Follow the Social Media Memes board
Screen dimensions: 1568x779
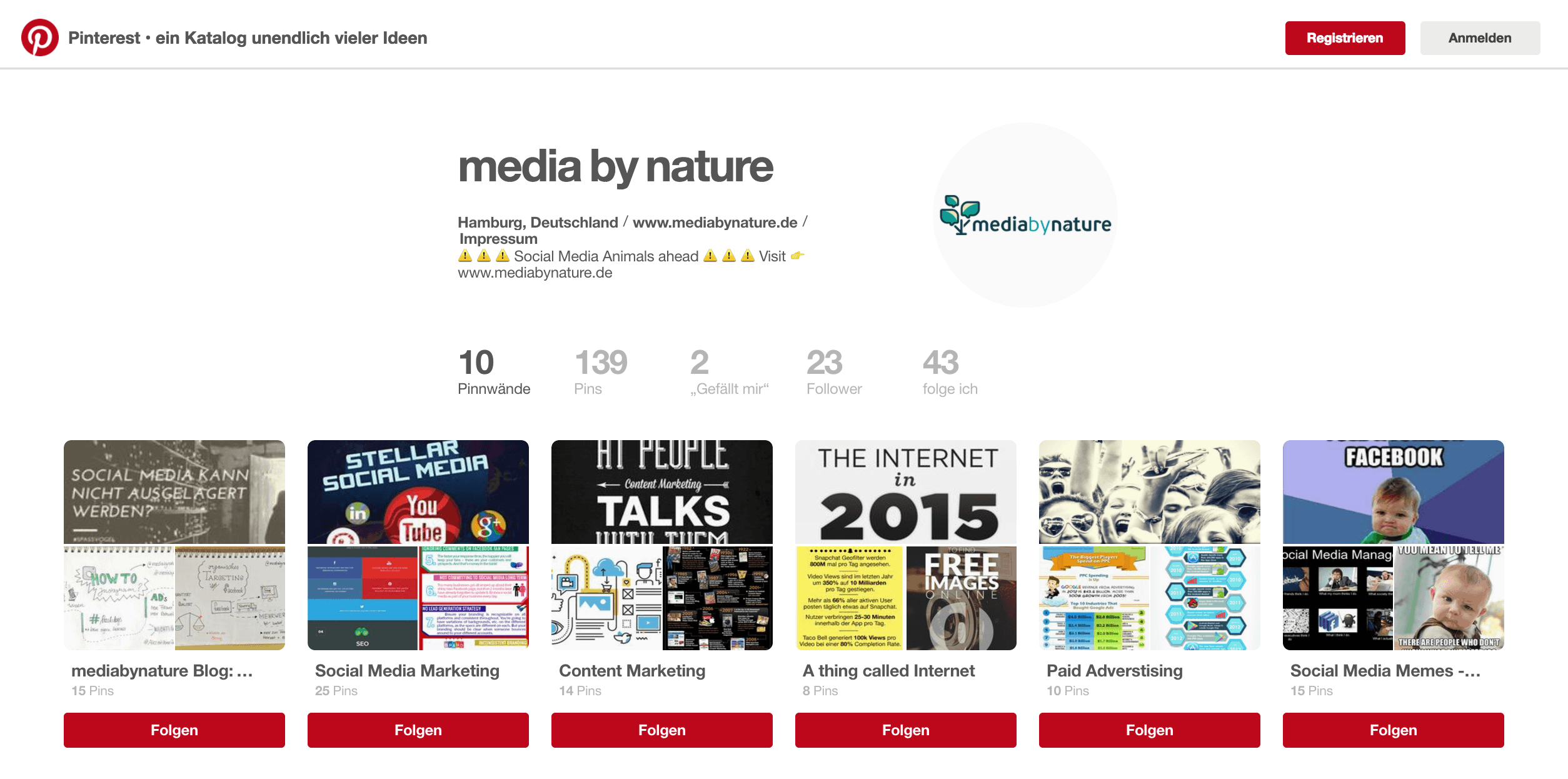(1394, 730)
